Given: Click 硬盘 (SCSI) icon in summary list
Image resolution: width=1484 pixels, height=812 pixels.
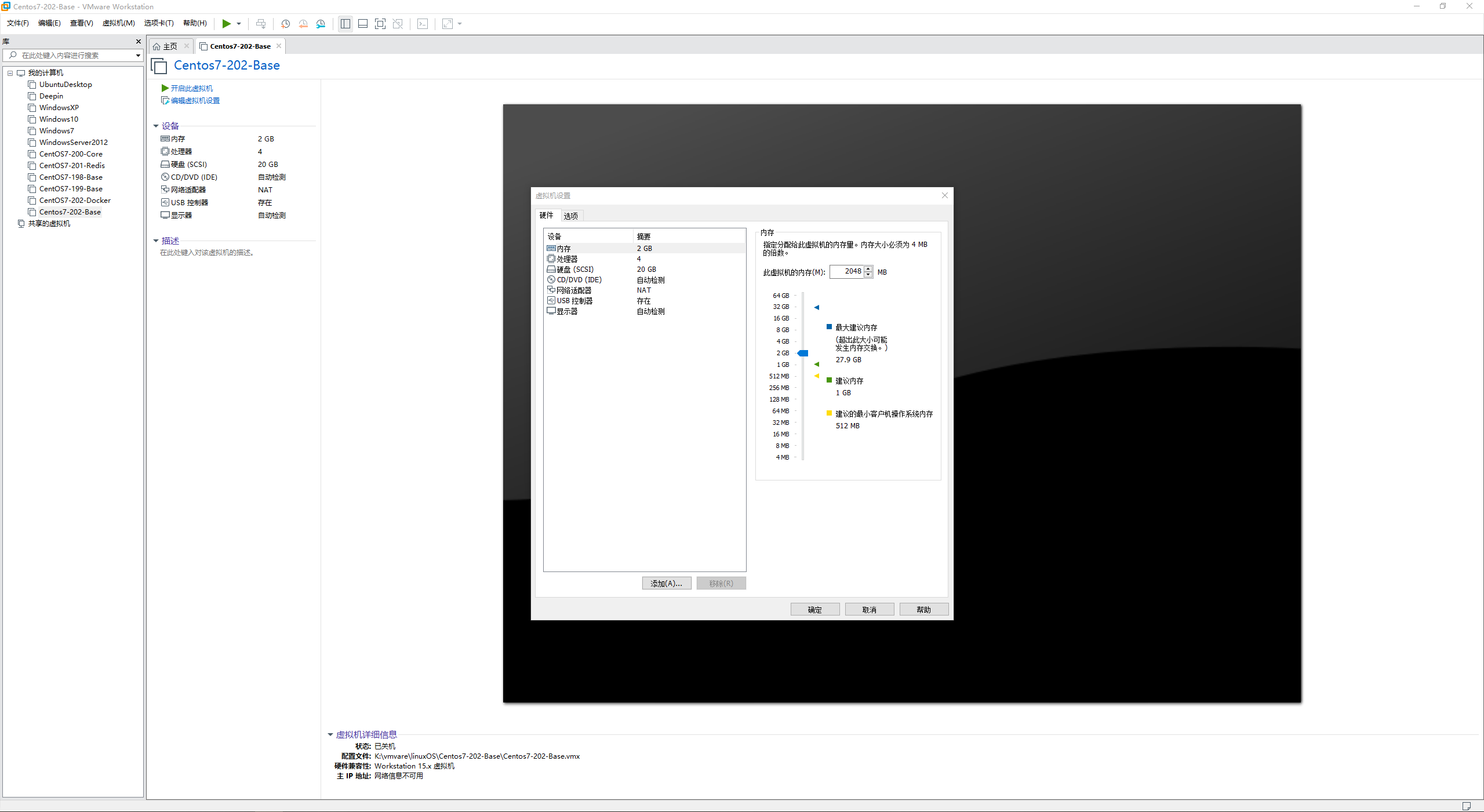Looking at the screenshot, I should click(165, 164).
